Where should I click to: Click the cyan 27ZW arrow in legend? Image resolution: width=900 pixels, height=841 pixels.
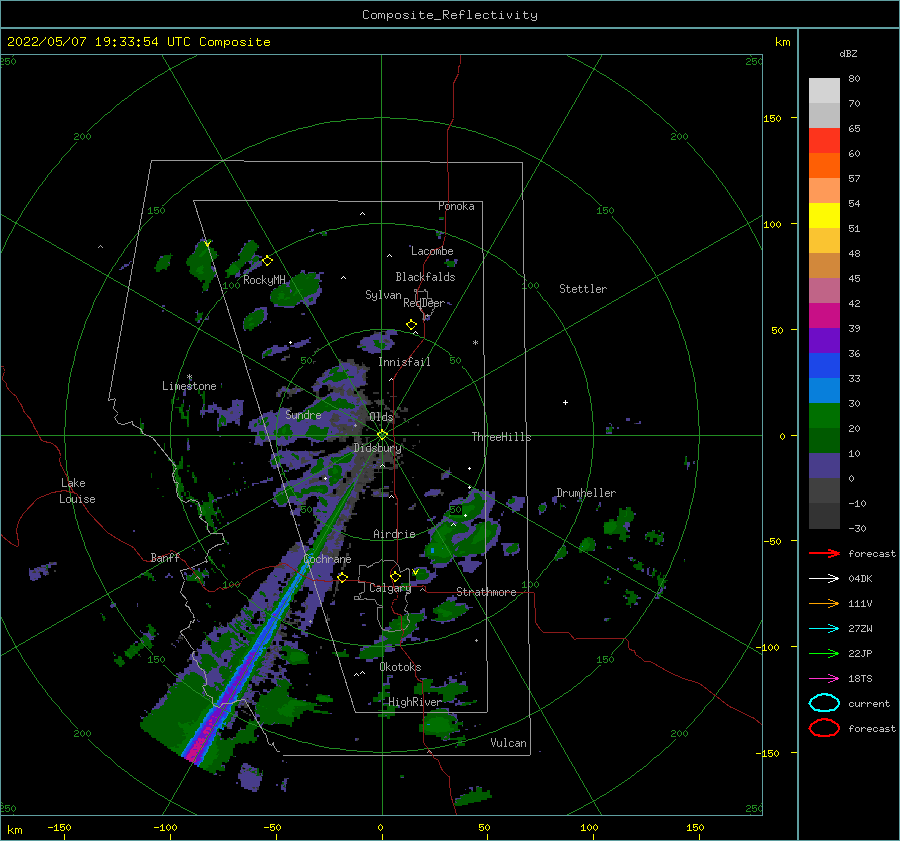click(824, 629)
